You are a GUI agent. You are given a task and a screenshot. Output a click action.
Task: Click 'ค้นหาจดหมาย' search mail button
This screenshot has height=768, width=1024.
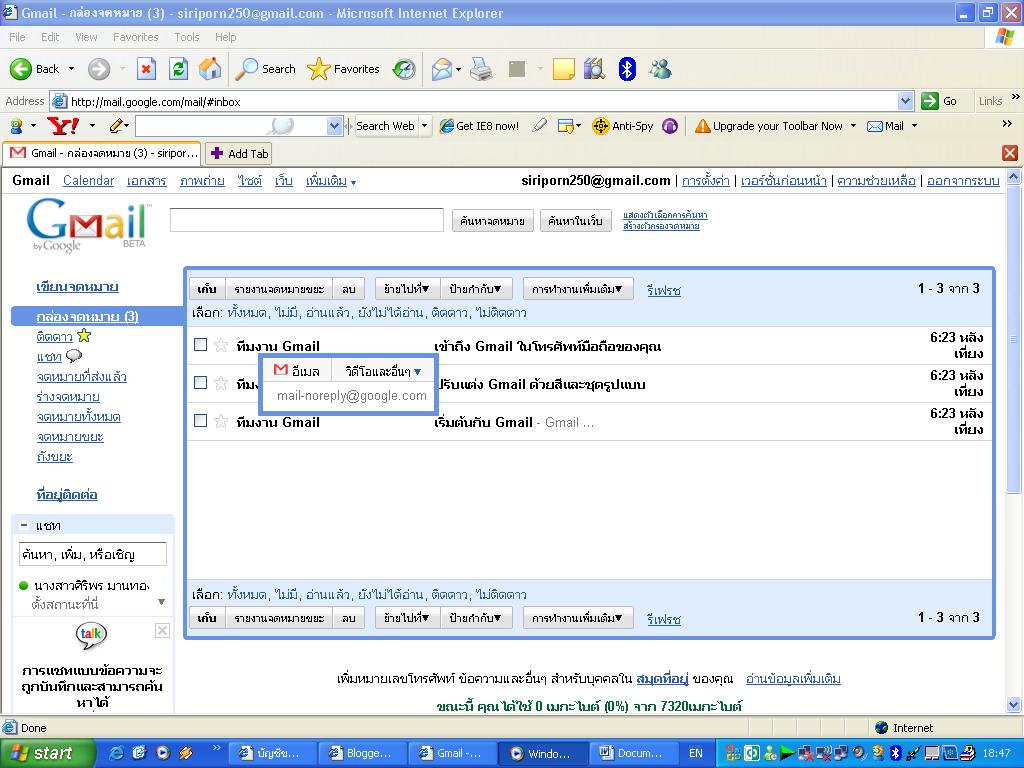coord(492,221)
